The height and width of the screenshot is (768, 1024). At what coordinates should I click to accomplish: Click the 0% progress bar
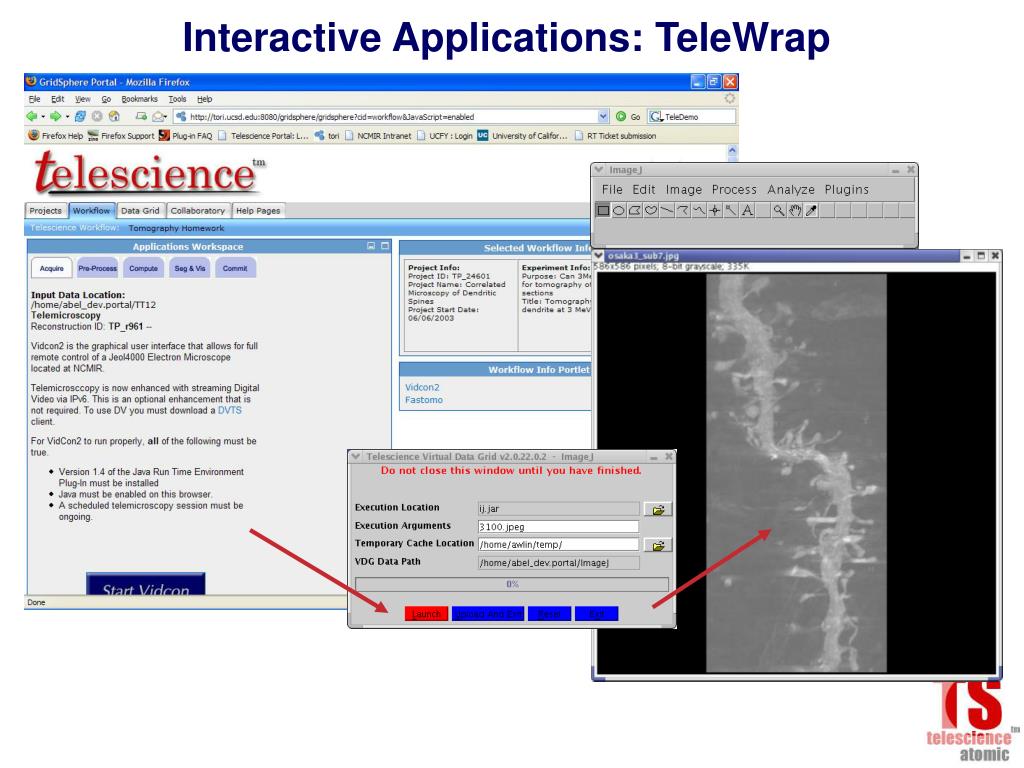click(512, 584)
